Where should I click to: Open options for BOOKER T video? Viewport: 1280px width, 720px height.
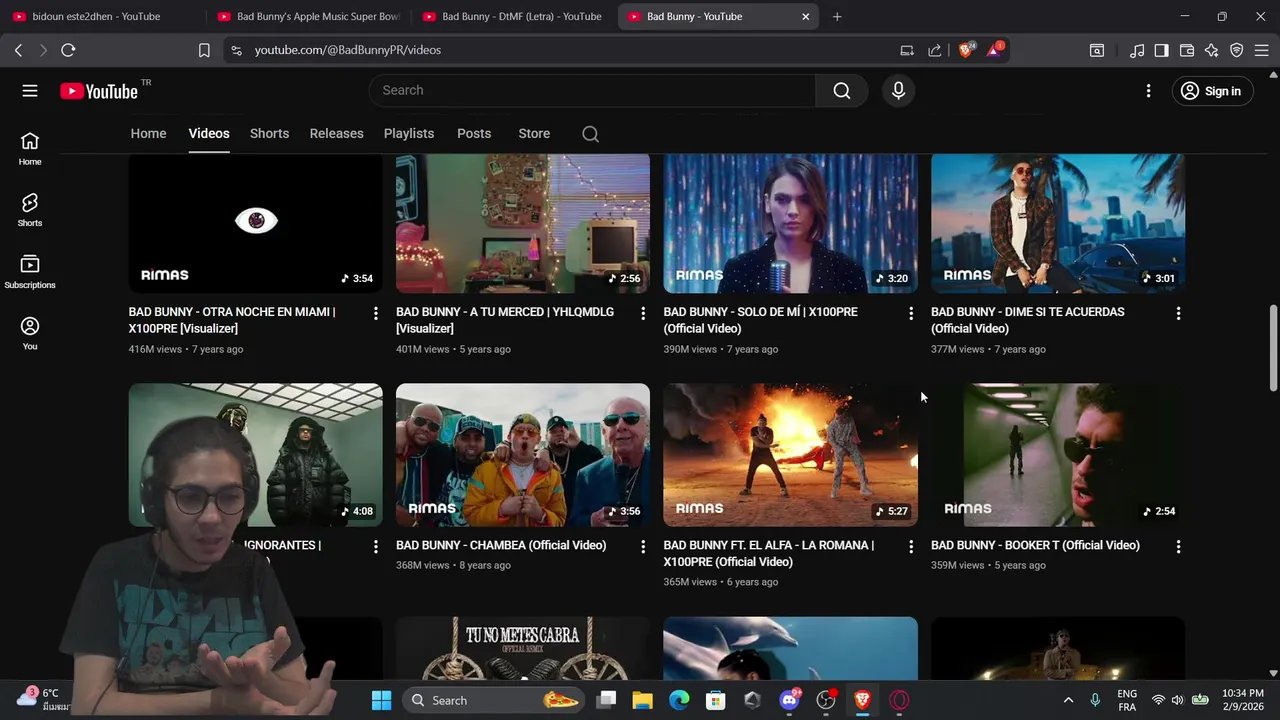click(x=1178, y=546)
